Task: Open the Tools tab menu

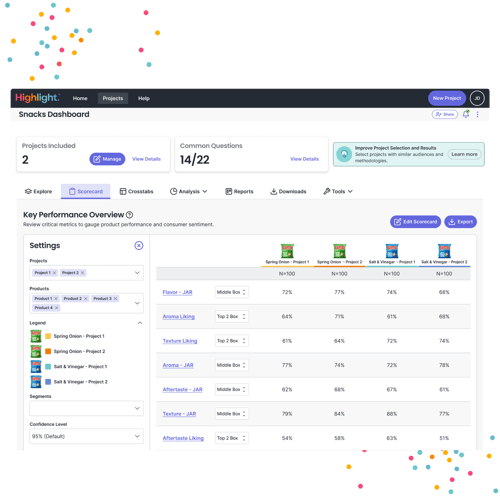Action: 338,191
